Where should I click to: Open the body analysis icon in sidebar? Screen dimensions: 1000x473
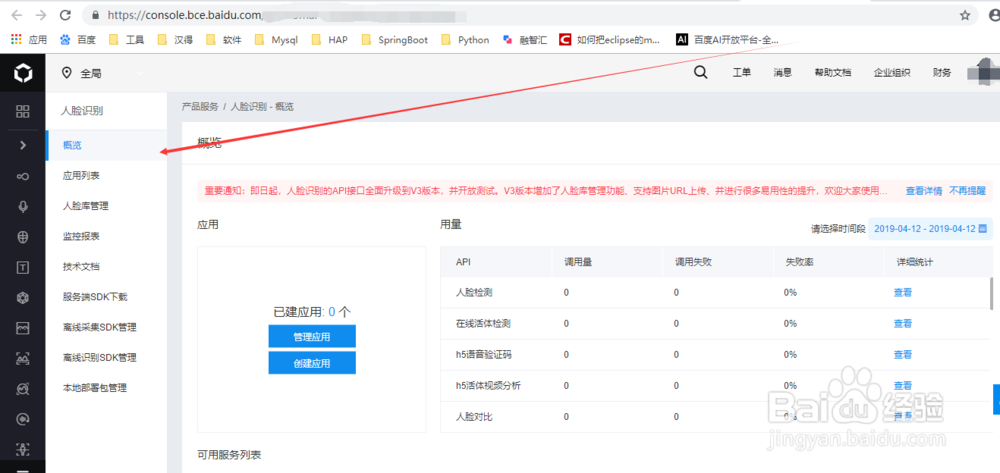pos(23,449)
